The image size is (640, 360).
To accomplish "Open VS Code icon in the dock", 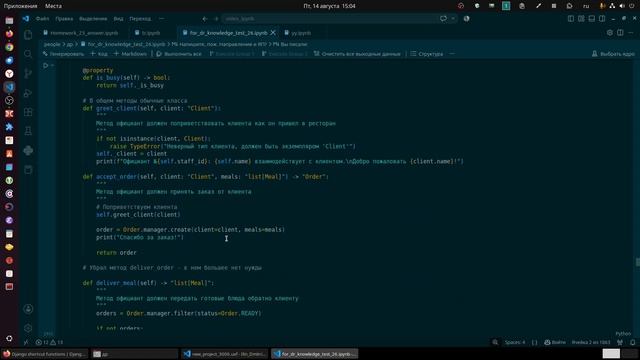I will tap(9, 87).
